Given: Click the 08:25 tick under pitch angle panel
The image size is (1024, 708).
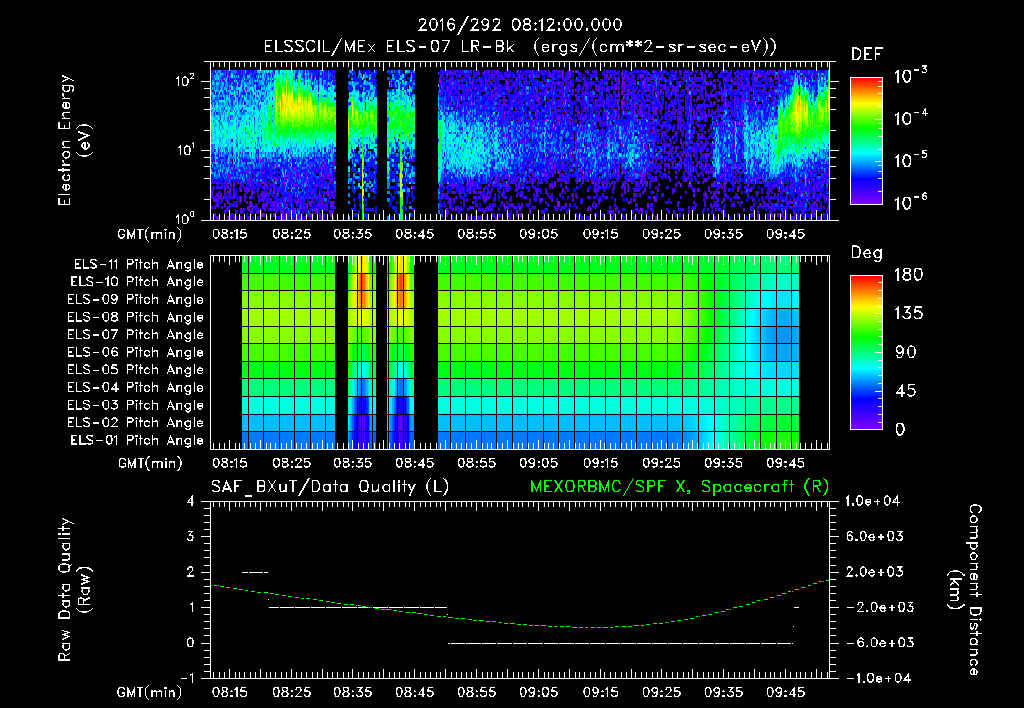Looking at the screenshot, I should tap(291, 463).
